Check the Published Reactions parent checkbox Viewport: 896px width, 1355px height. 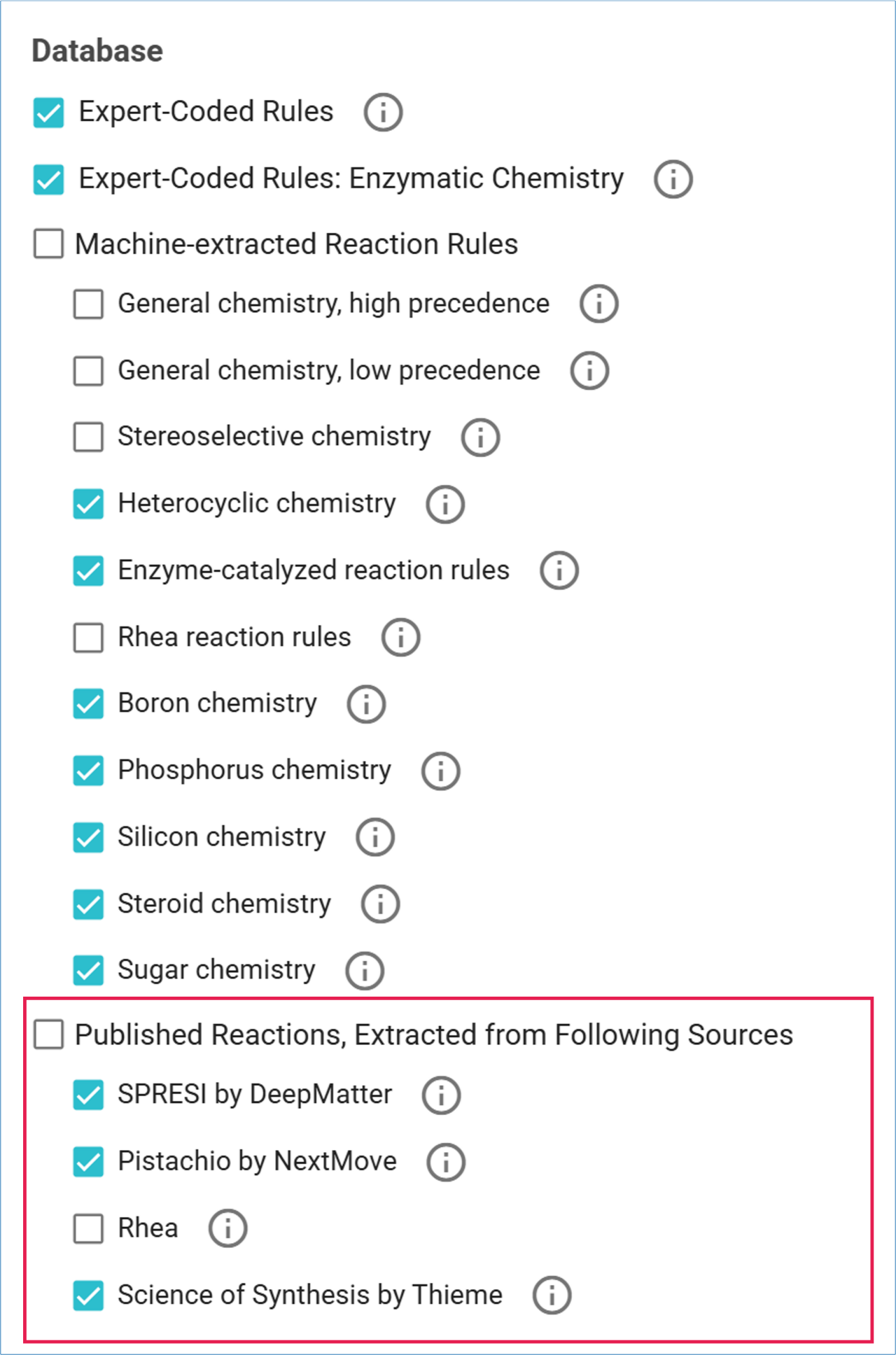(49, 1034)
